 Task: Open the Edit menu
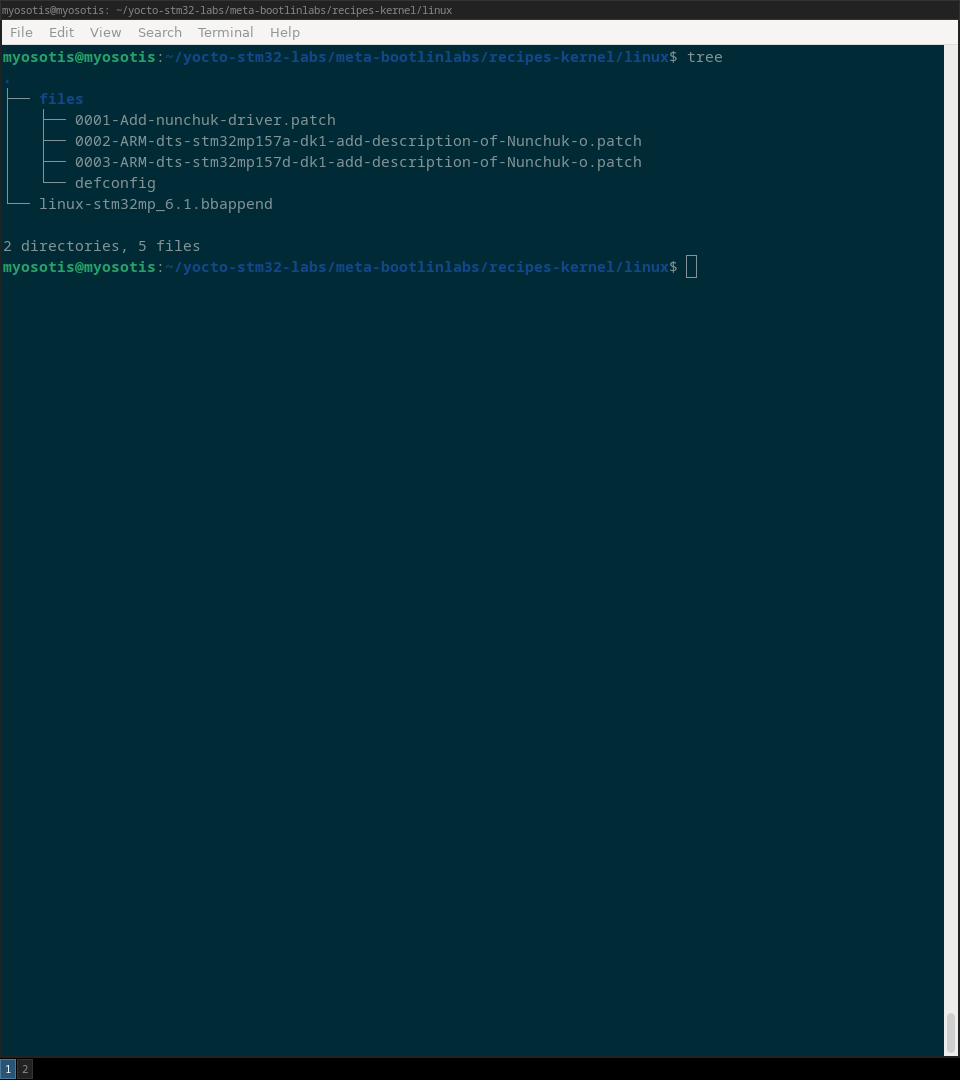(61, 32)
